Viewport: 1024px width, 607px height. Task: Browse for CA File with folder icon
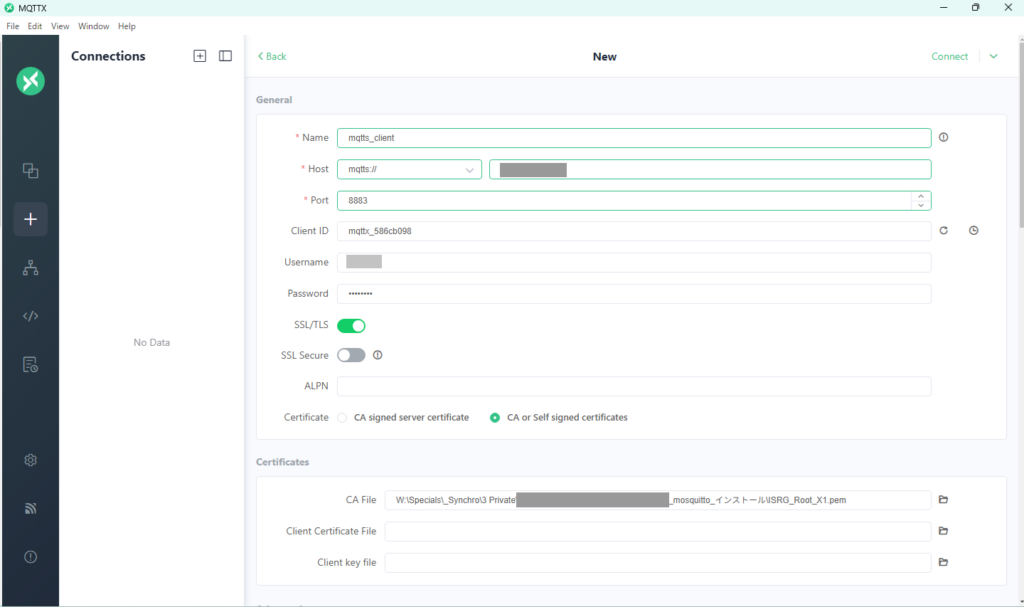click(x=943, y=499)
